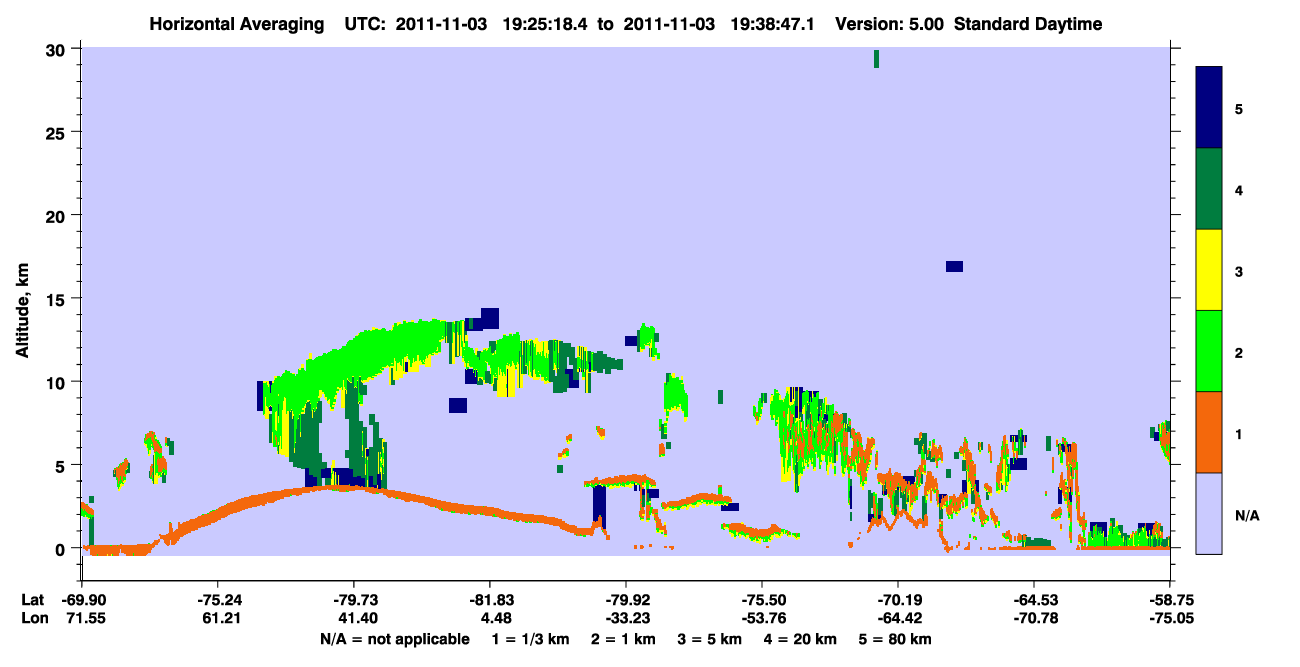The image size is (1300, 667).
Task: Click the latitude value -79.92
Action: (626, 600)
